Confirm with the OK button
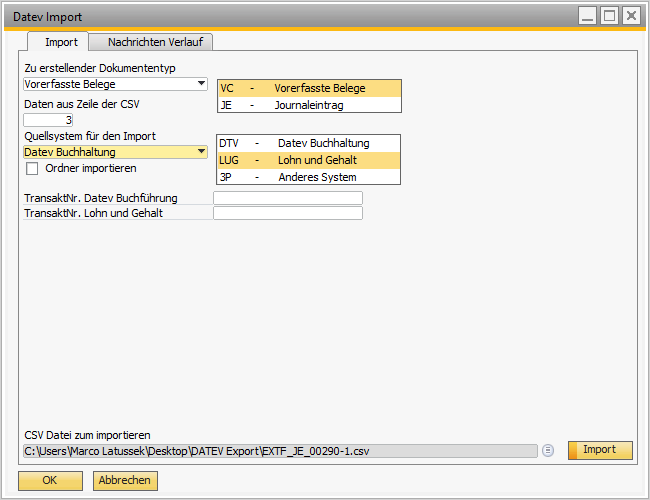 coord(50,481)
